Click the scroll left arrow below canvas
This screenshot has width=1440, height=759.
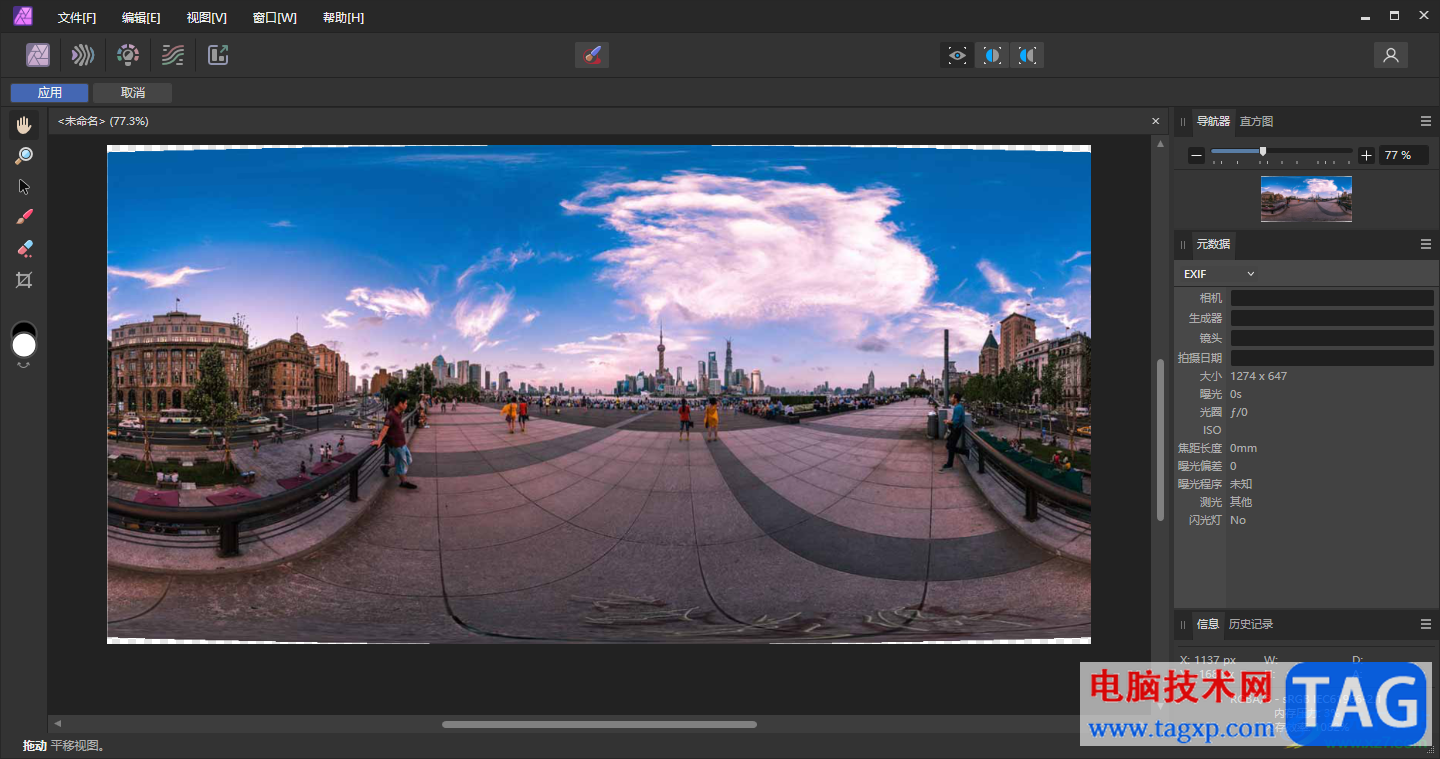tap(57, 723)
